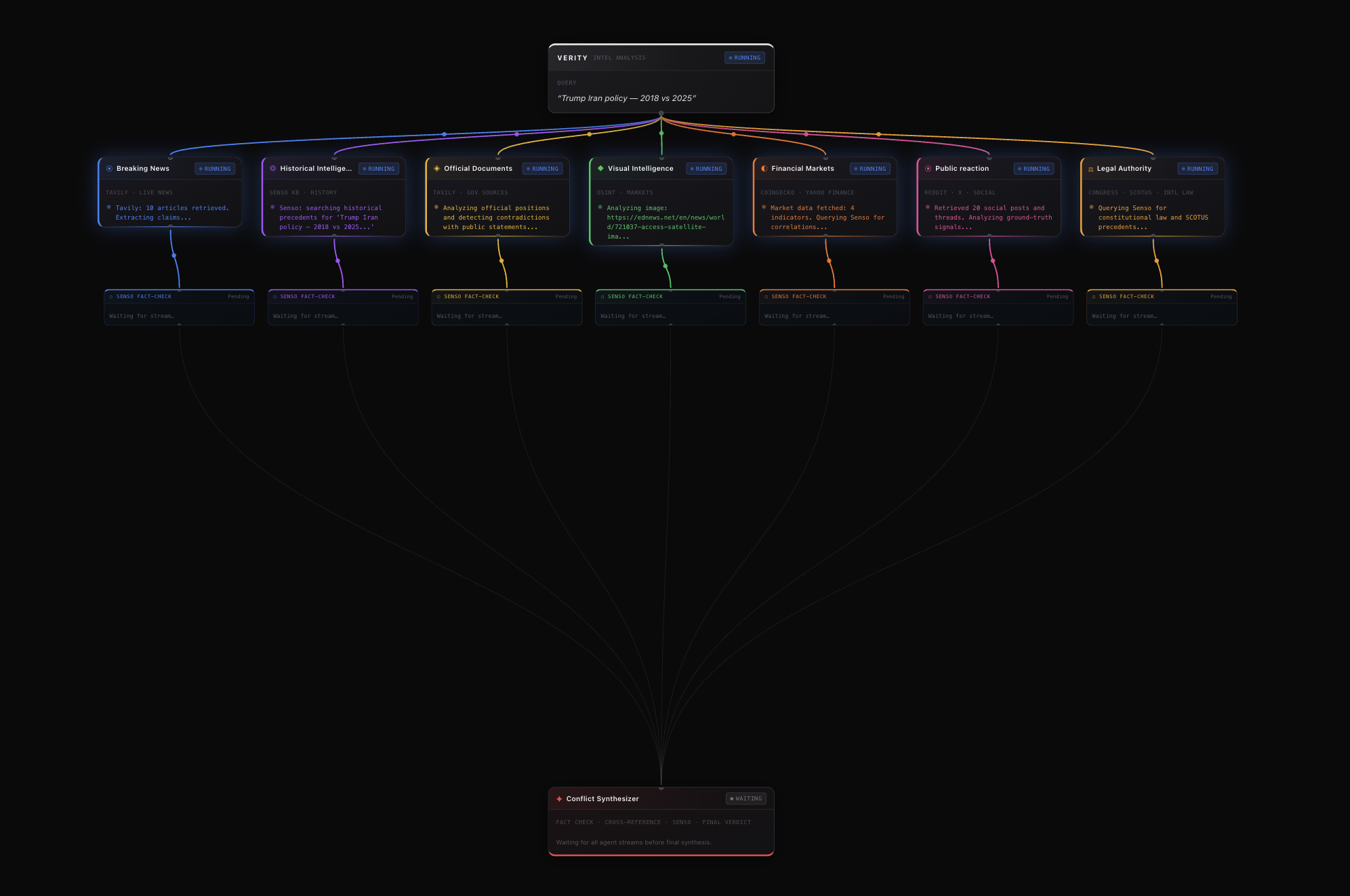
Task: Click the Conflict Synthesizer star icon
Action: [559, 798]
